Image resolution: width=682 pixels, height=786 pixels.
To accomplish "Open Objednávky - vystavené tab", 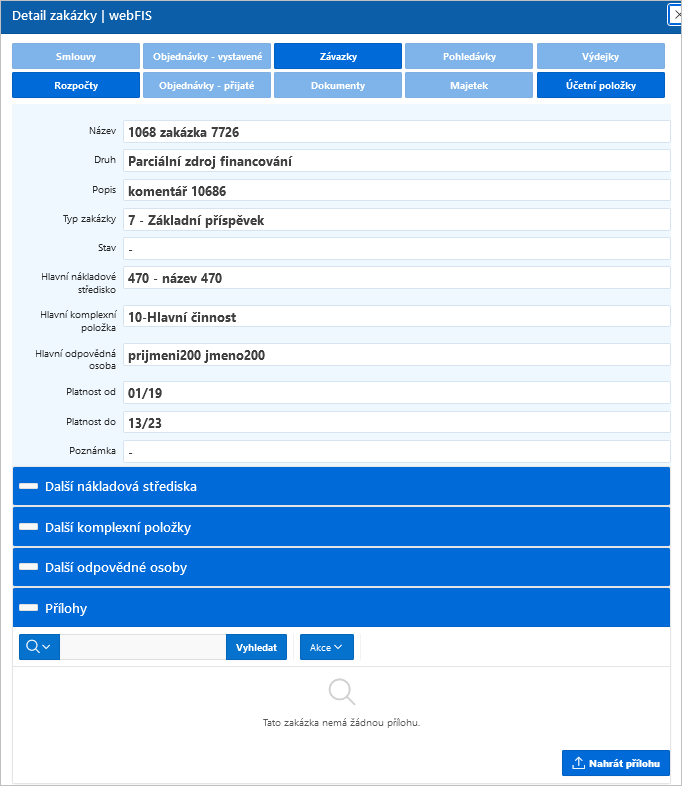I will (x=207, y=56).
